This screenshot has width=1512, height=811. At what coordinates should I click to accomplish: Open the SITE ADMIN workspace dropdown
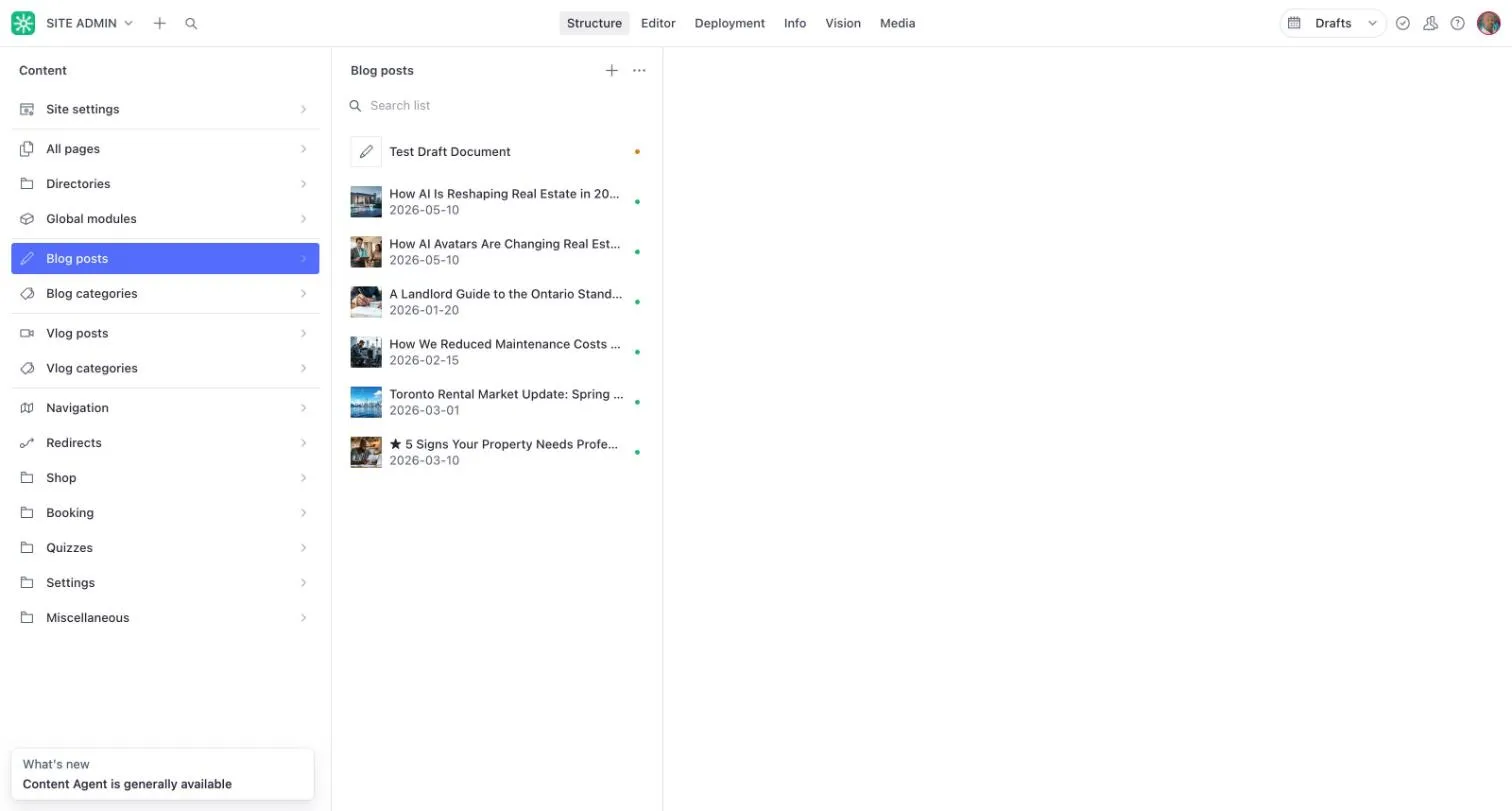(x=90, y=23)
